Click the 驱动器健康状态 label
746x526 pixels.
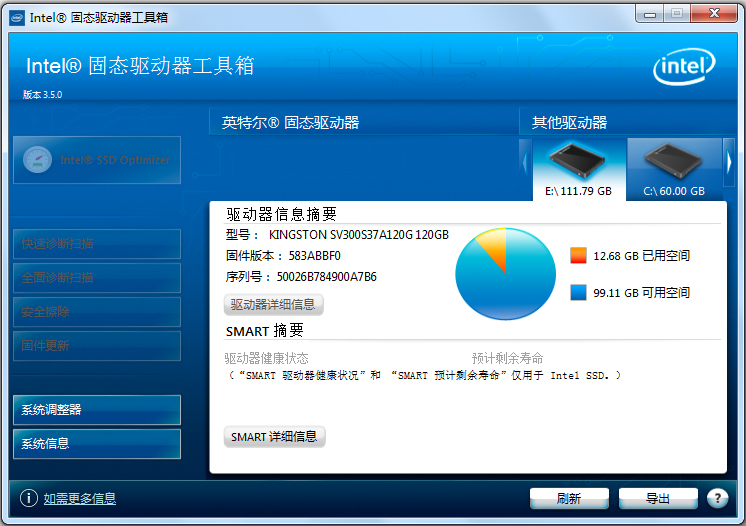pos(266,358)
